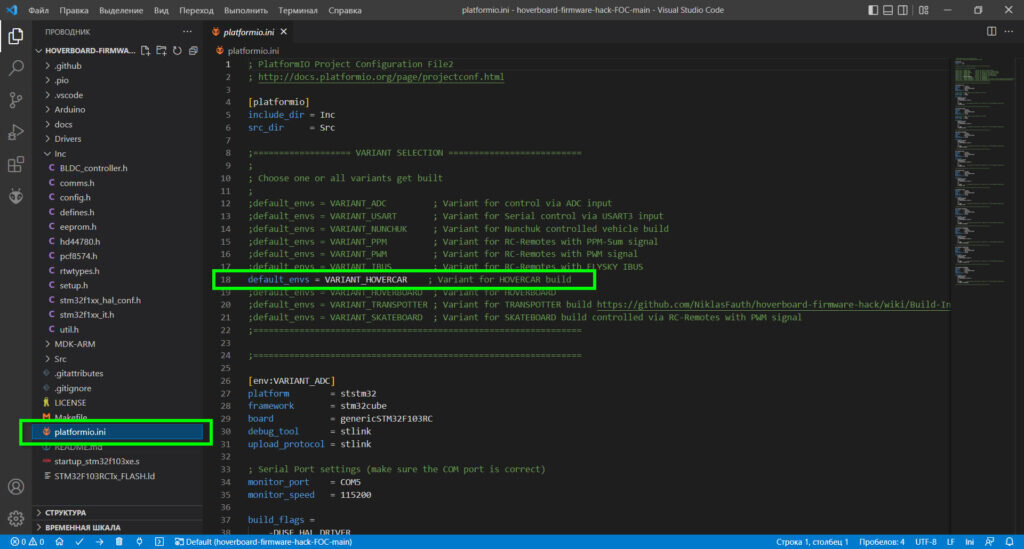Expand the .pio folder
Screen dimensions: 1024x549
(118, 80)
